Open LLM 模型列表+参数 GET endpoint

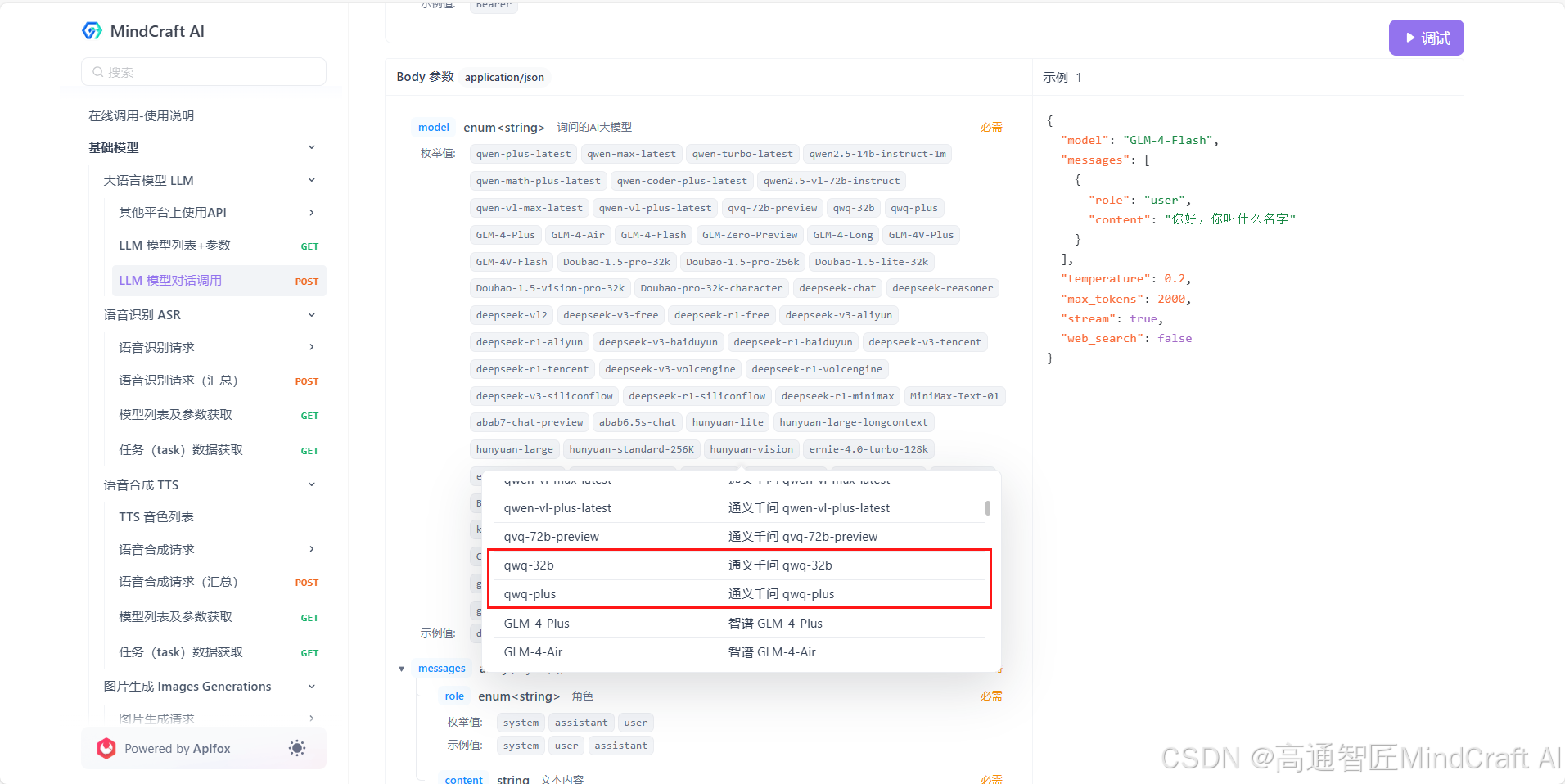pyautogui.click(x=219, y=246)
